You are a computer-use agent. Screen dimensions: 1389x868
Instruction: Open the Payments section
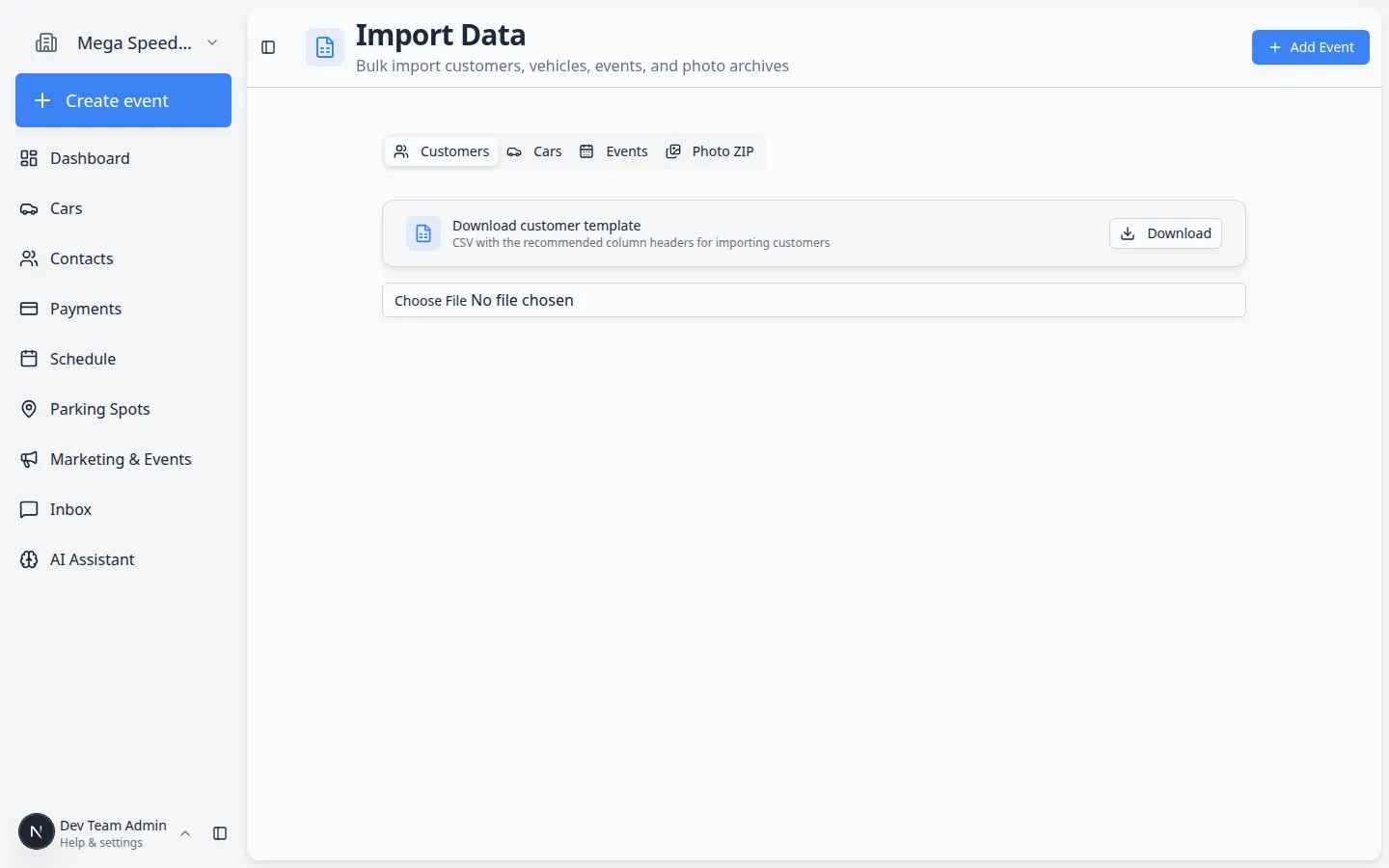[x=123, y=309]
